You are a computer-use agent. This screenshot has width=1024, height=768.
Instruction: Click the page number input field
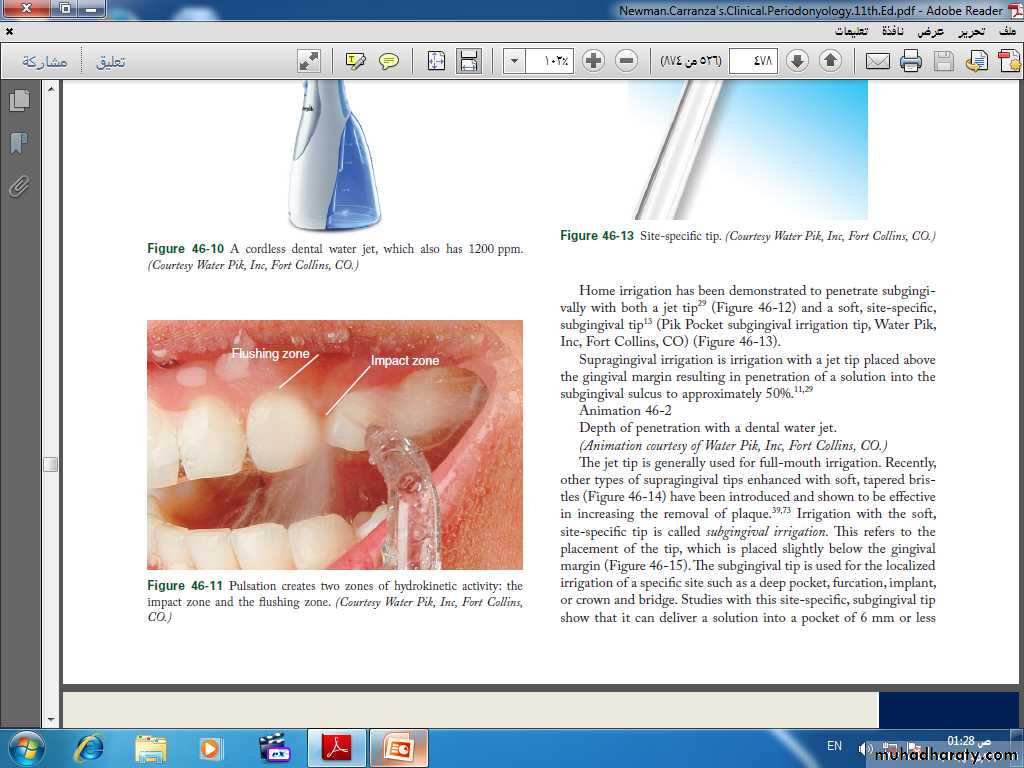753,62
